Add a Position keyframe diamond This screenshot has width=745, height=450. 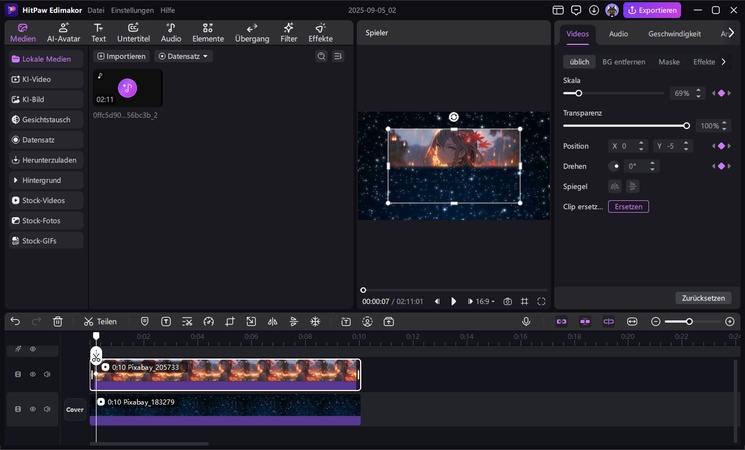click(721, 146)
